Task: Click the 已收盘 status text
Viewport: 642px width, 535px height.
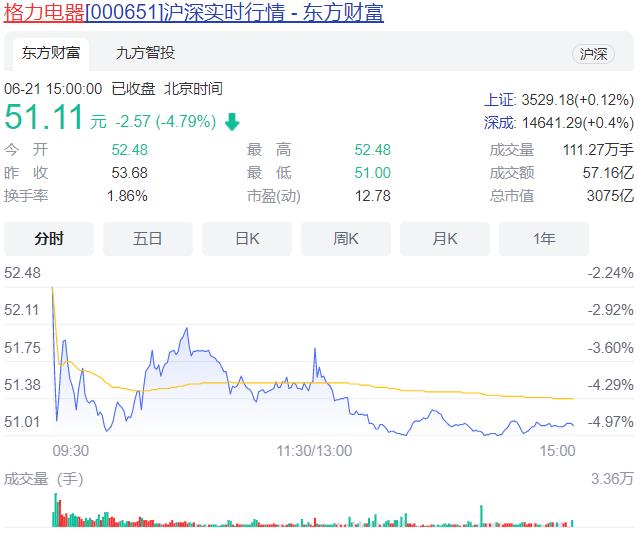Action: [x=133, y=89]
